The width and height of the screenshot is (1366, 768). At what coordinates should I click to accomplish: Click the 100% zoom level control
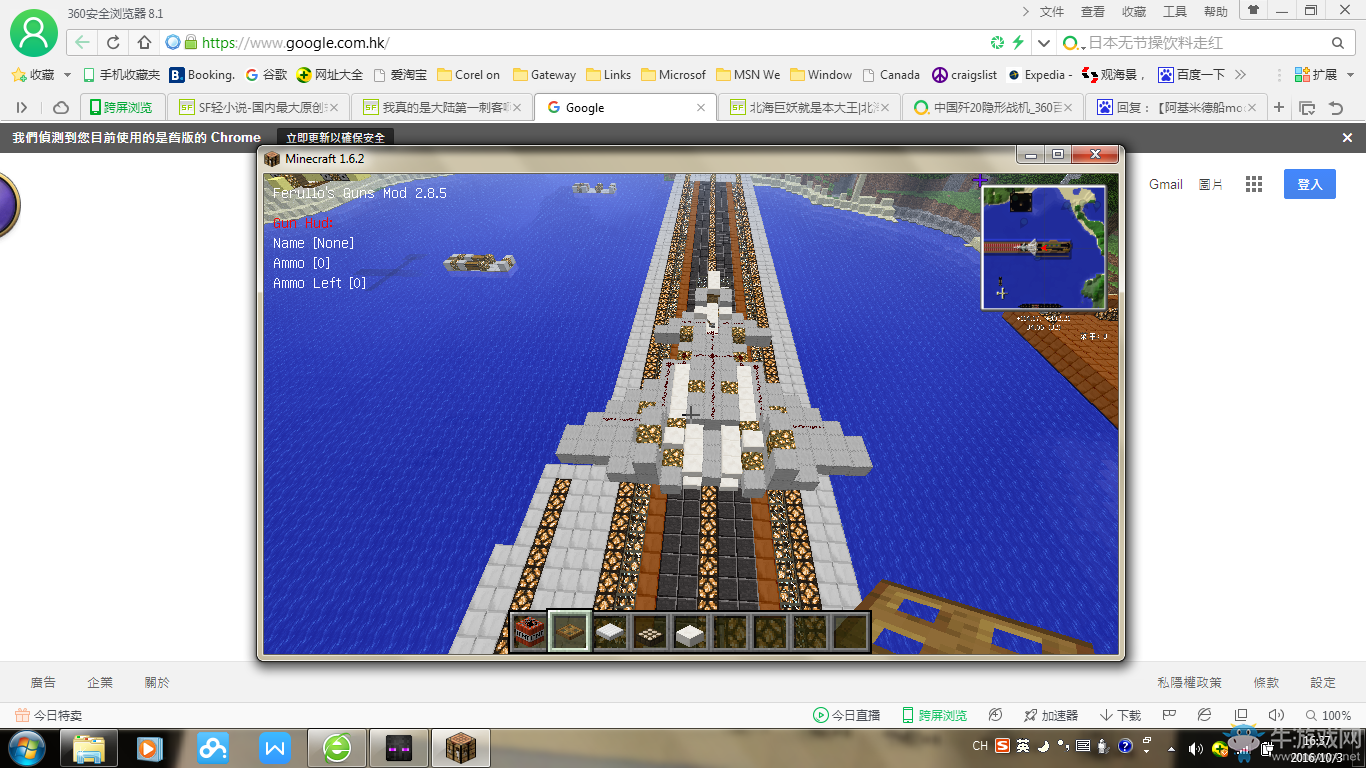click(x=1327, y=715)
